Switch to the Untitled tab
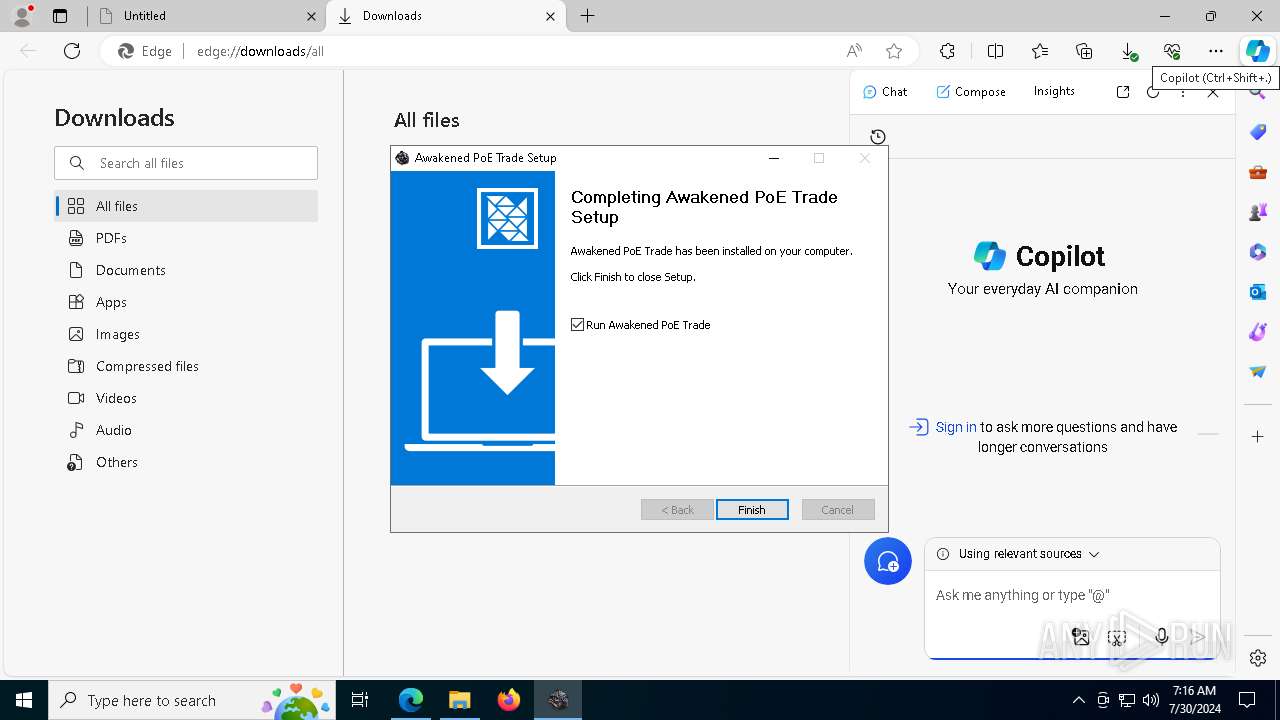Viewport: 1280px width, 720px height. (206, 16)
